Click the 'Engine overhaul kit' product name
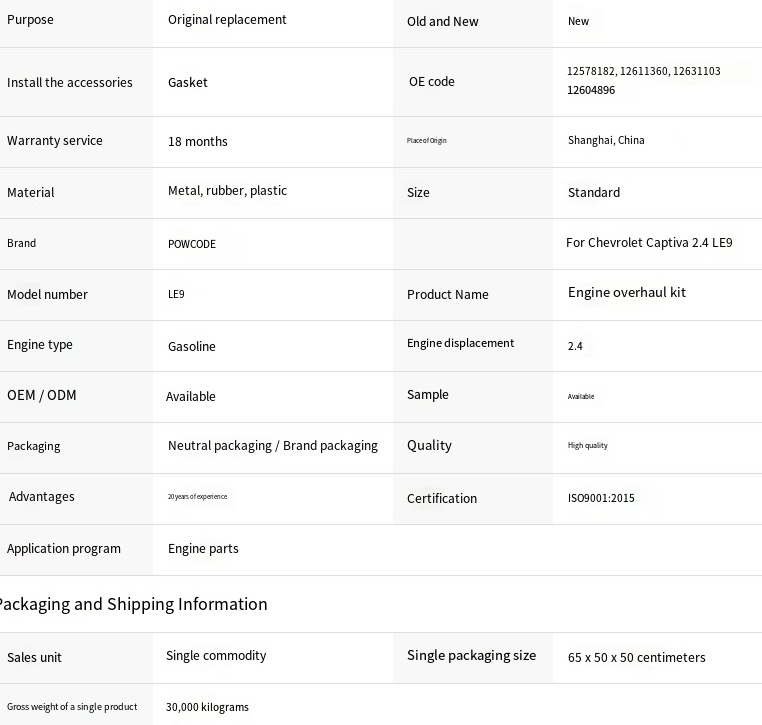Screen dimensions: 762x725 (x=627, y=293)
